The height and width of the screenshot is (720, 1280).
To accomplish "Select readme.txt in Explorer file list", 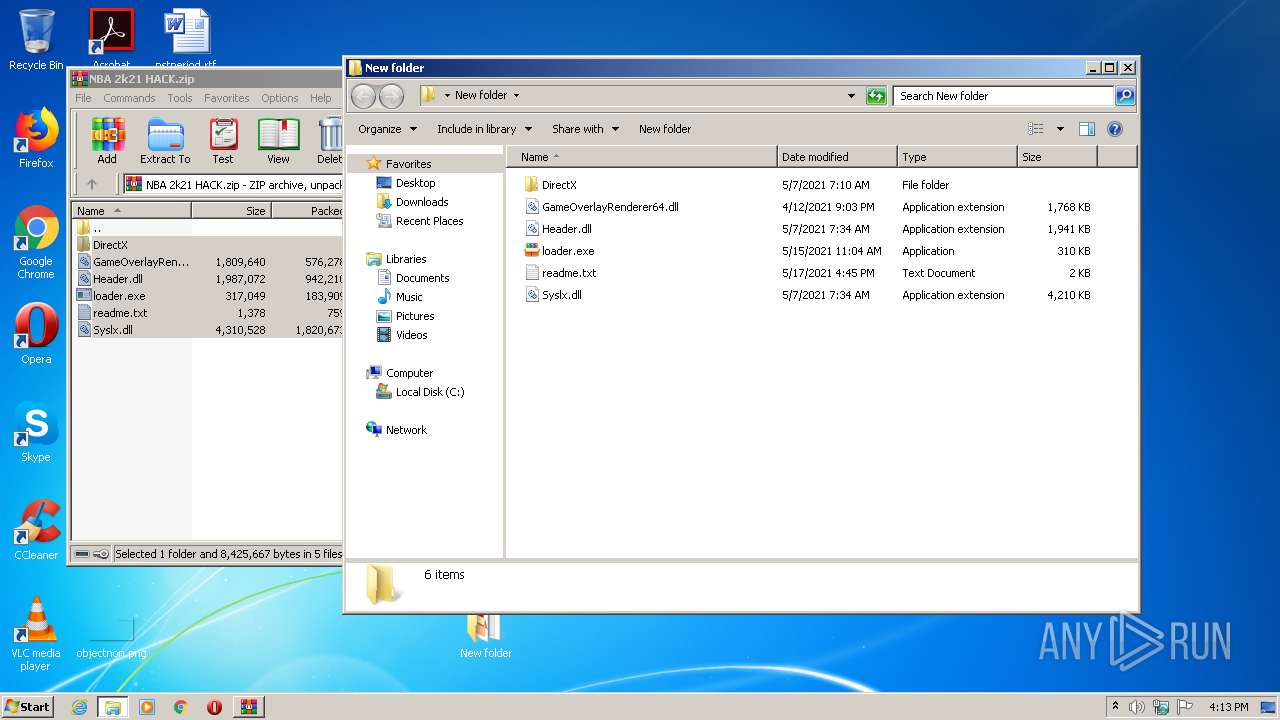I will [568, 273].
